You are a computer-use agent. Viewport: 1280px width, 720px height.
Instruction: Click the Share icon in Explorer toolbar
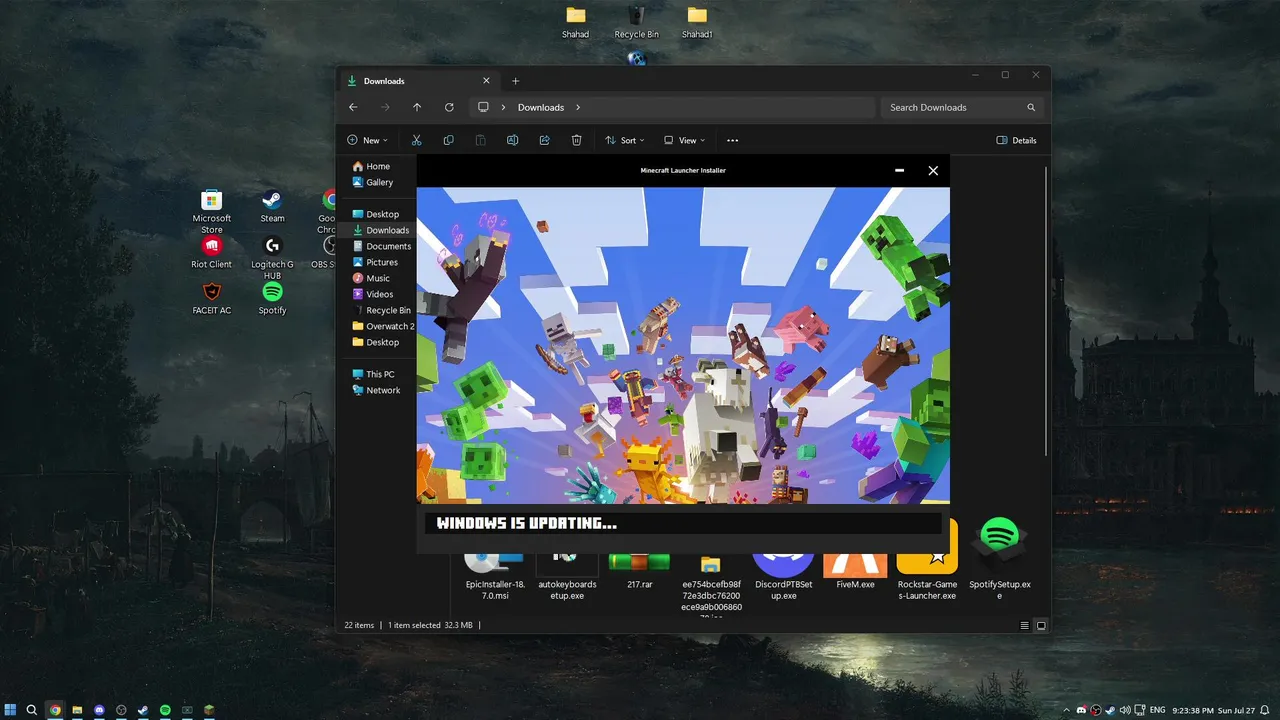pos(544,140)
